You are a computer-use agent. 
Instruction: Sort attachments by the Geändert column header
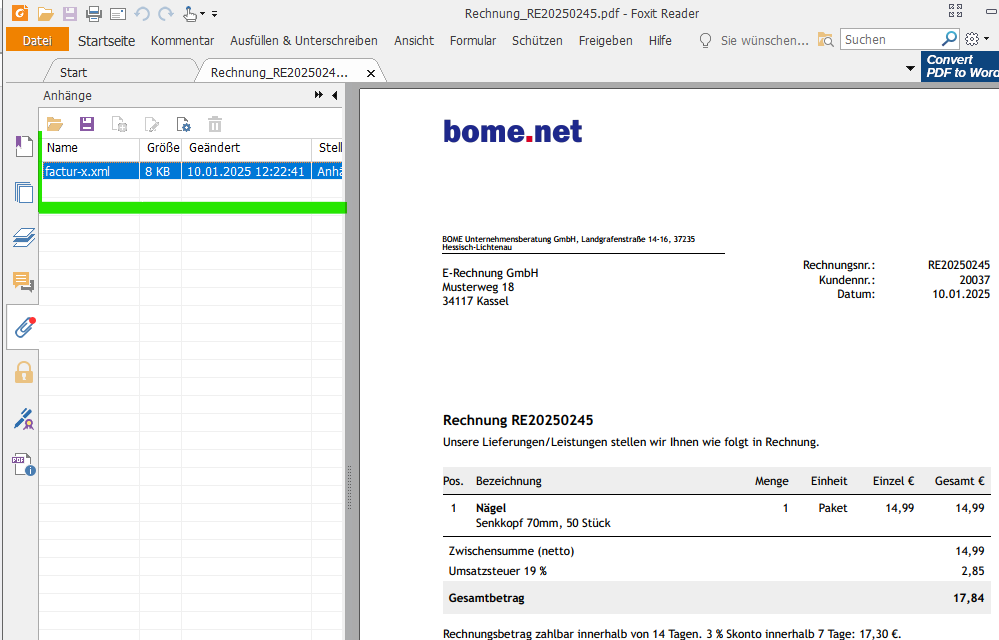247,148
